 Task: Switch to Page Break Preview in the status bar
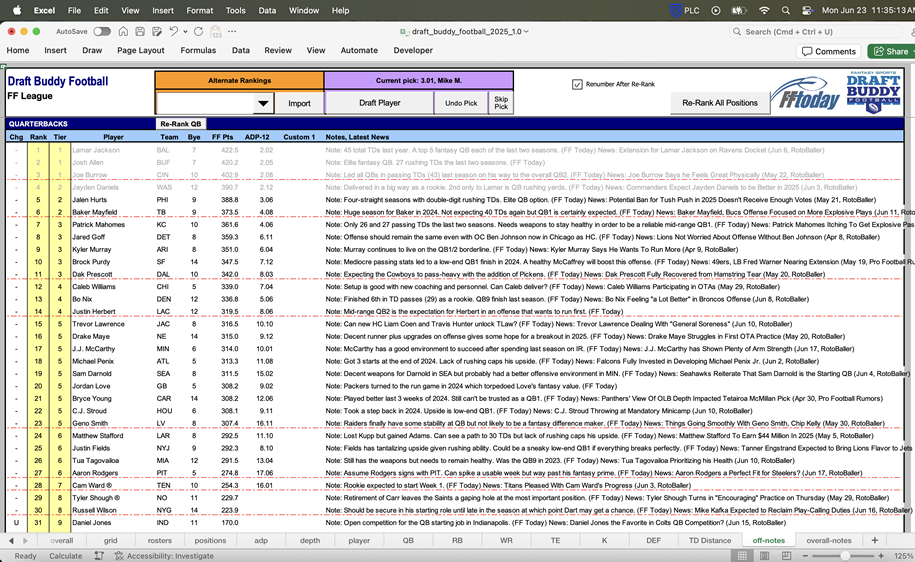(787, 556)
